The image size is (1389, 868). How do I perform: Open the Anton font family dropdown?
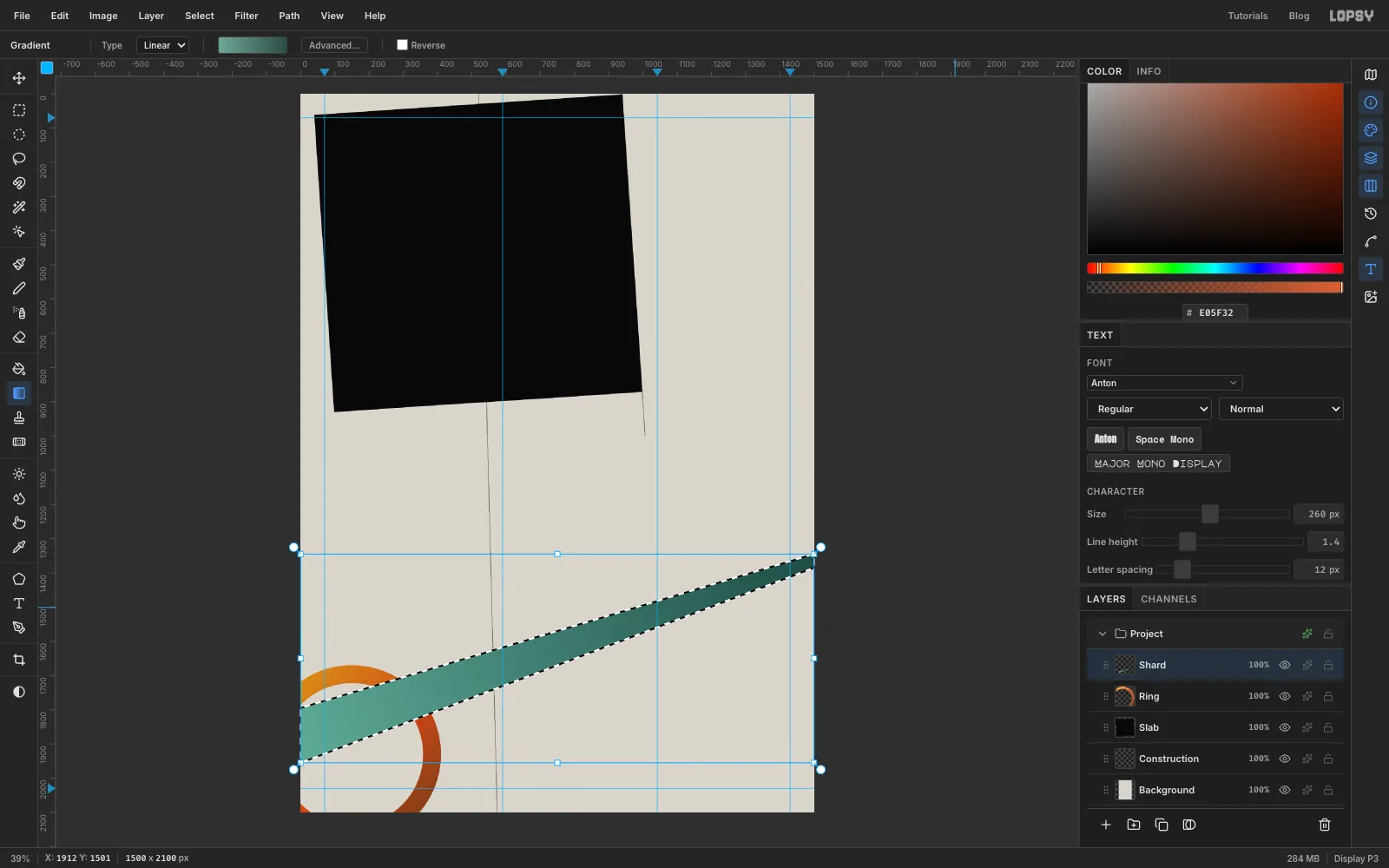tap(1164, 383)
